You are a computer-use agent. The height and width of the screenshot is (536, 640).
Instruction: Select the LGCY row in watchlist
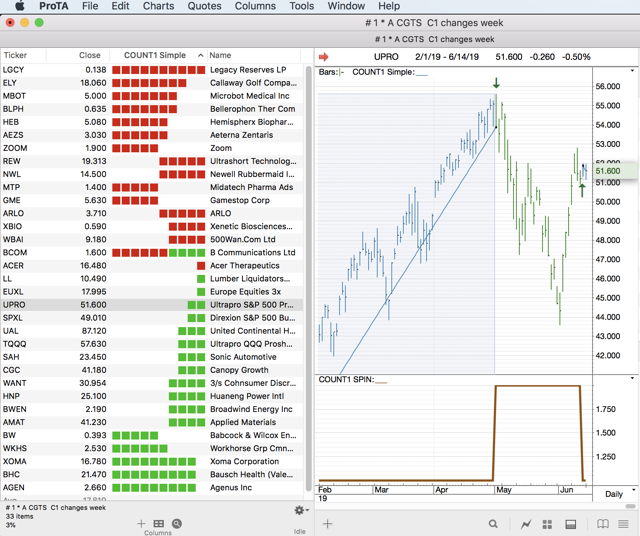point(152,70)
